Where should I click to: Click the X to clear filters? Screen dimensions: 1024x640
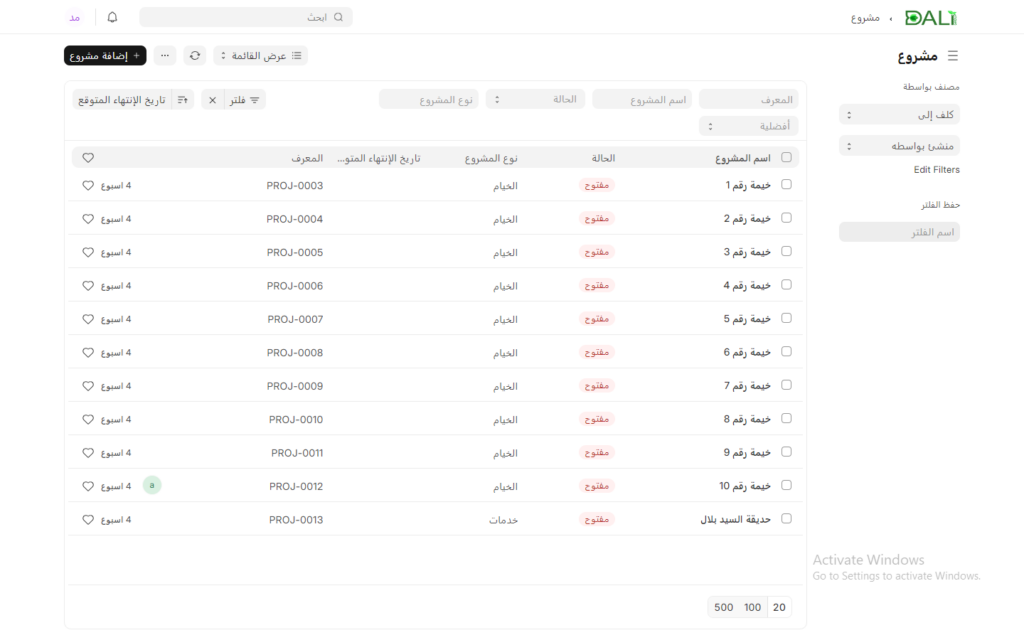click(x=212, y=100)
